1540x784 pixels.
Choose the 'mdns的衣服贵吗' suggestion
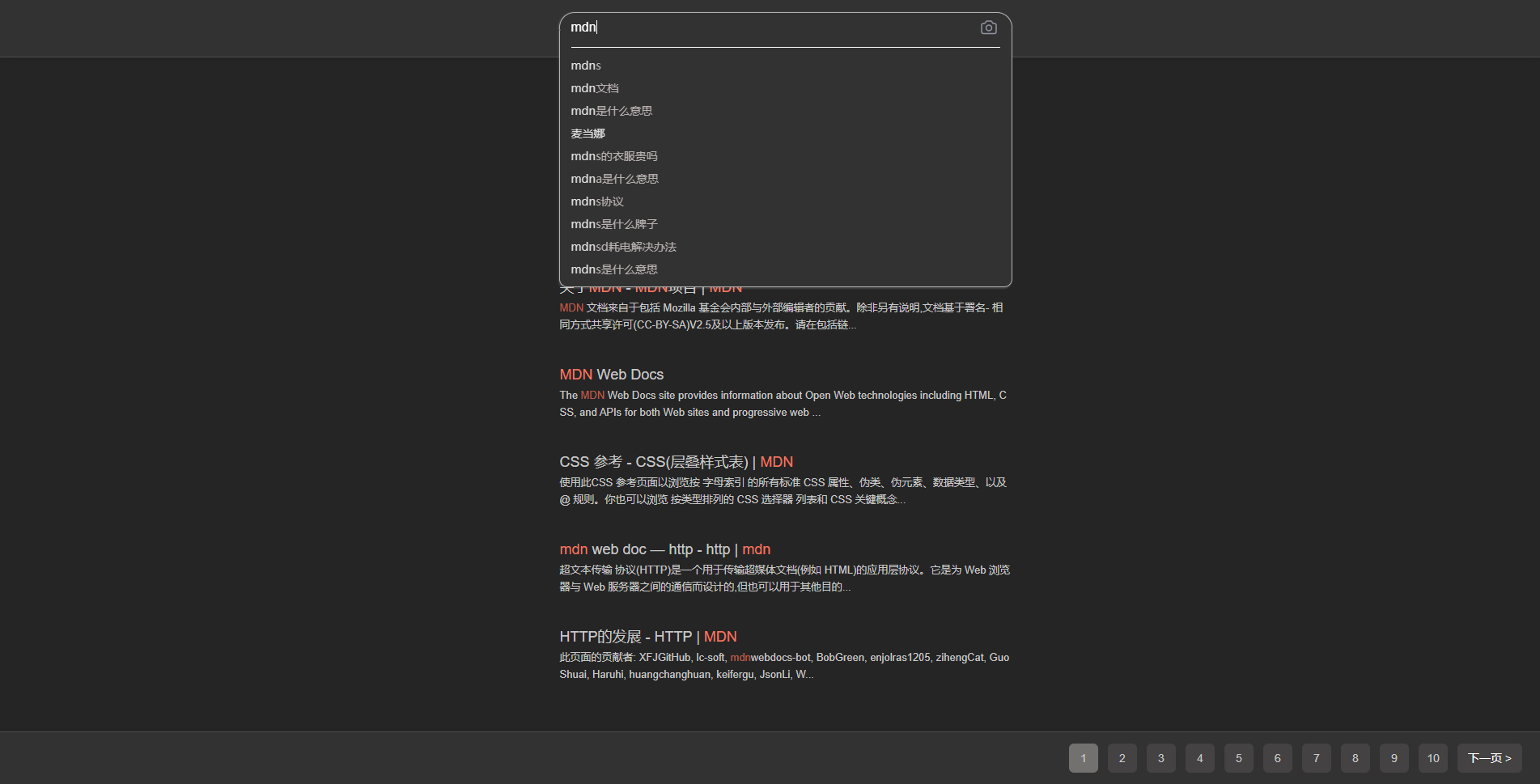[x=613, y=156]
